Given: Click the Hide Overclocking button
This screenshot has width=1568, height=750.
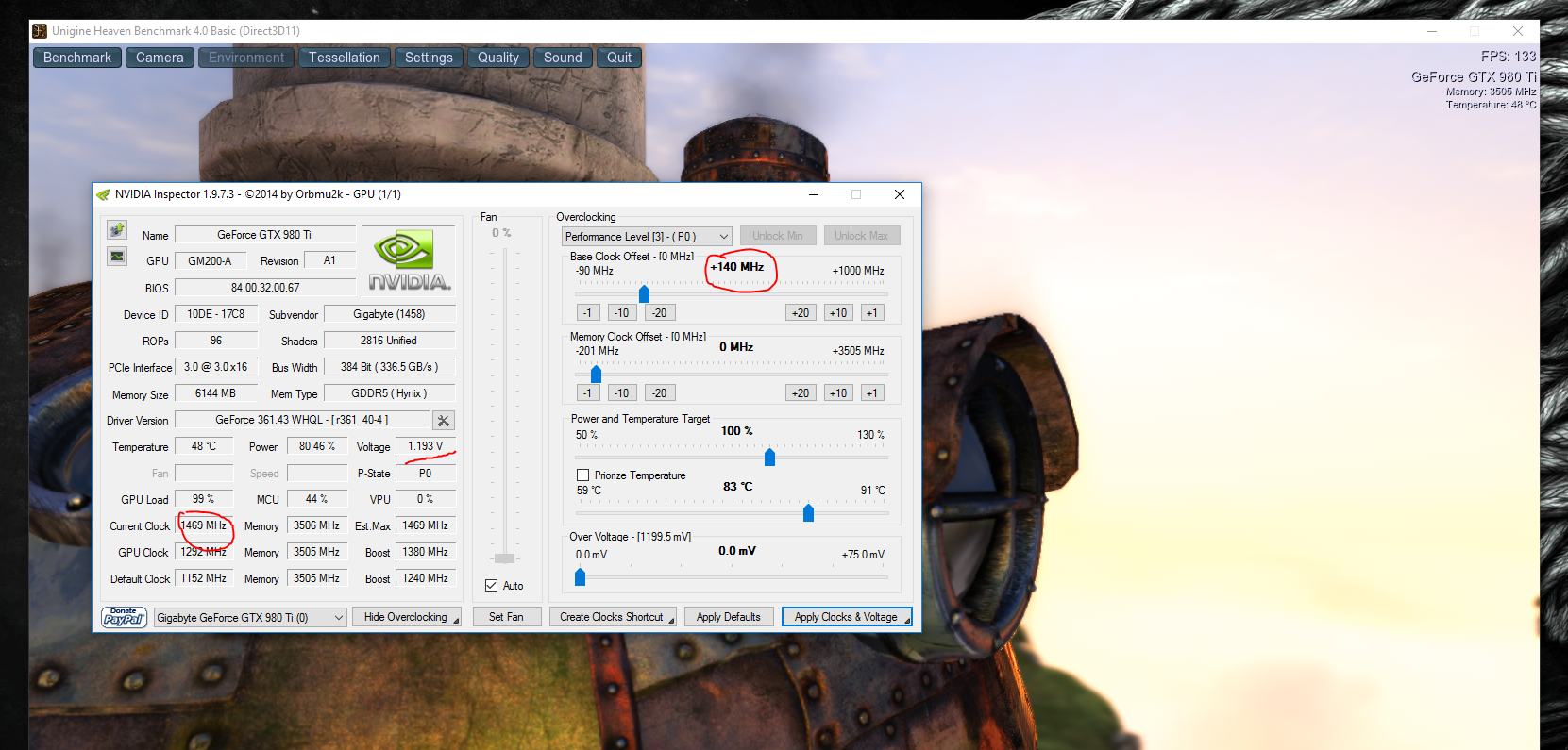Looking at the screenshot, I should (407, 617).
